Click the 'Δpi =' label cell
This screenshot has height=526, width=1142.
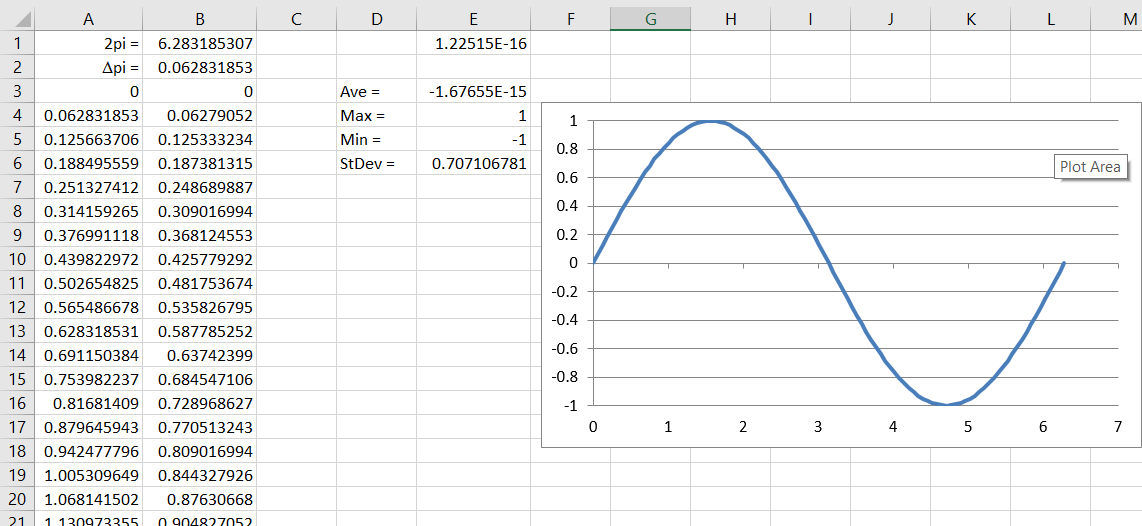pyautogui.click(x=89, y=68)
